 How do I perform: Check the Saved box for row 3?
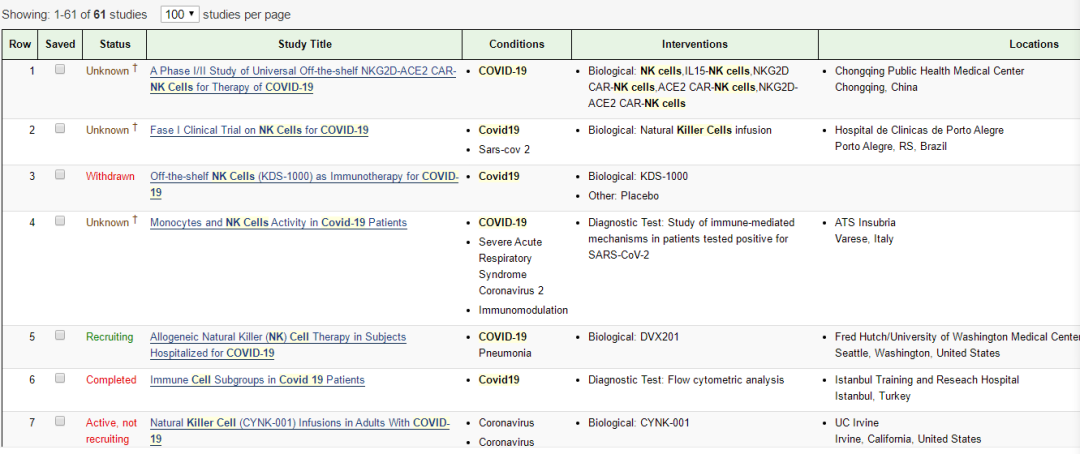click(60, 175)
